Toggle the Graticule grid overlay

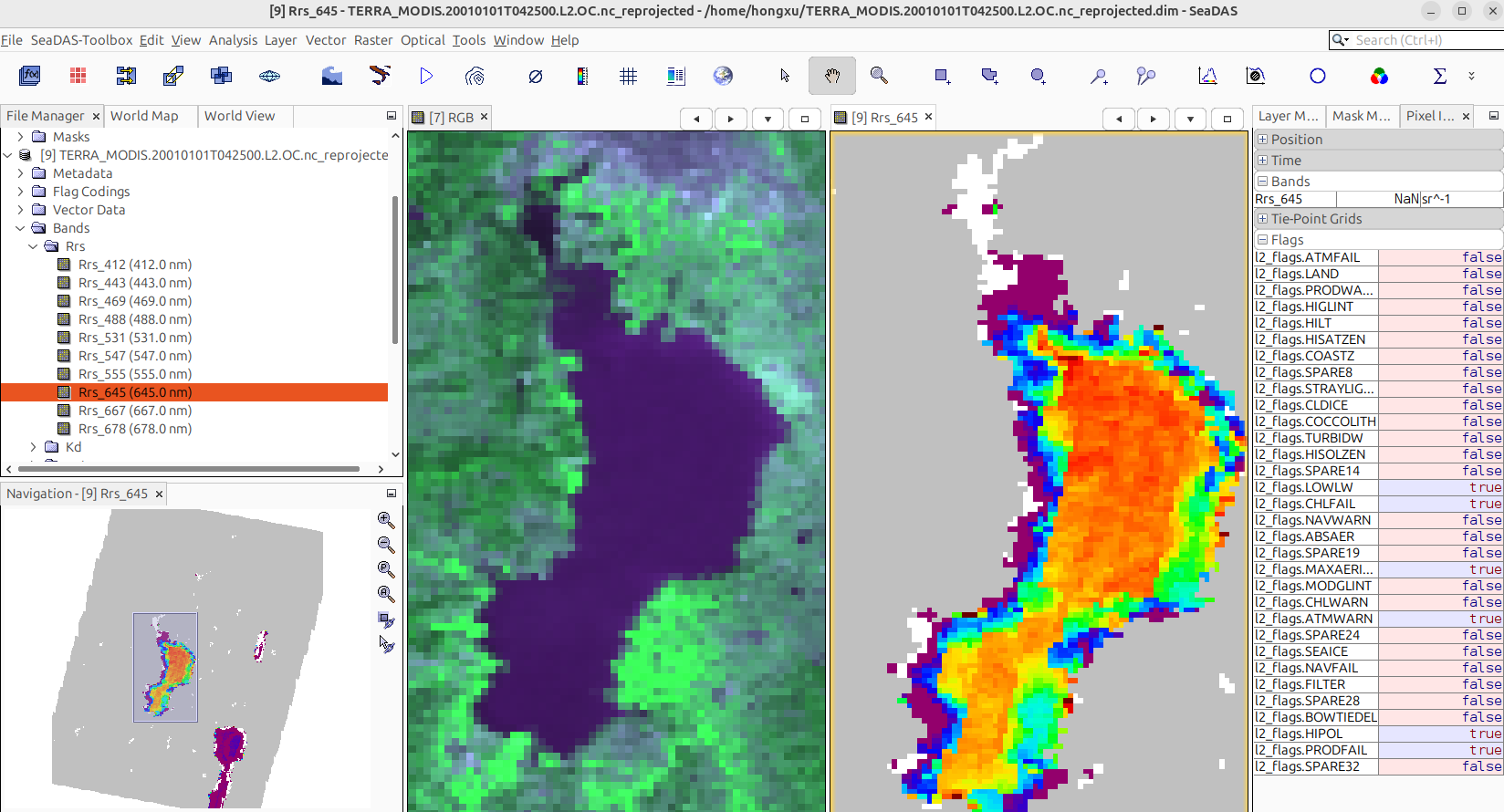coord(628,76)
